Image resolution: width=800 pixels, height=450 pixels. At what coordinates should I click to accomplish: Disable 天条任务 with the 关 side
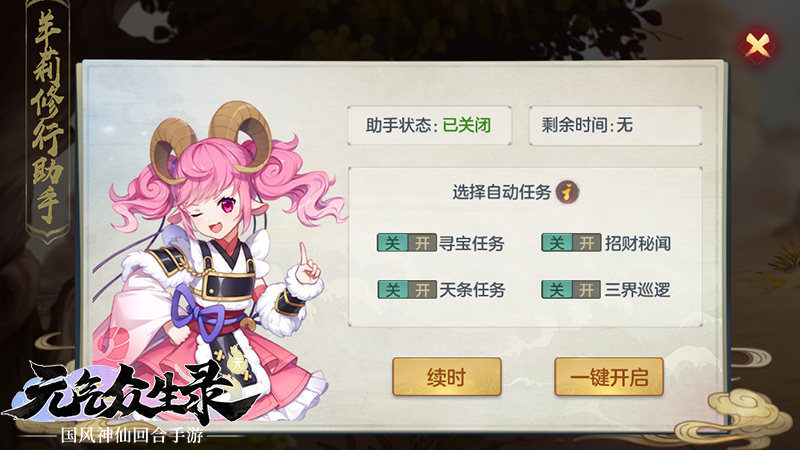[x=392, y=290]
